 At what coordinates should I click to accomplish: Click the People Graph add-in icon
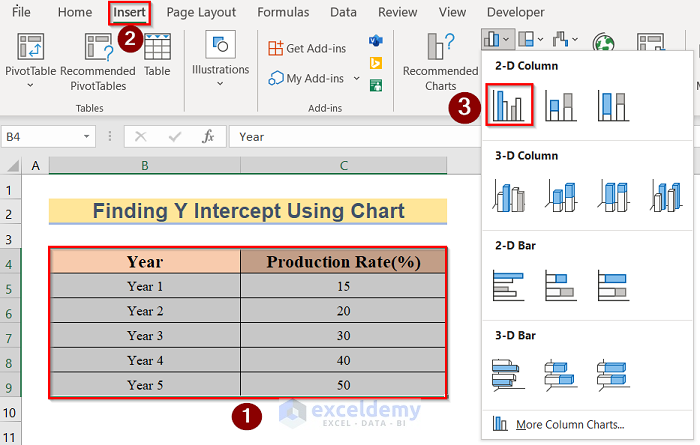coord(376,85)
